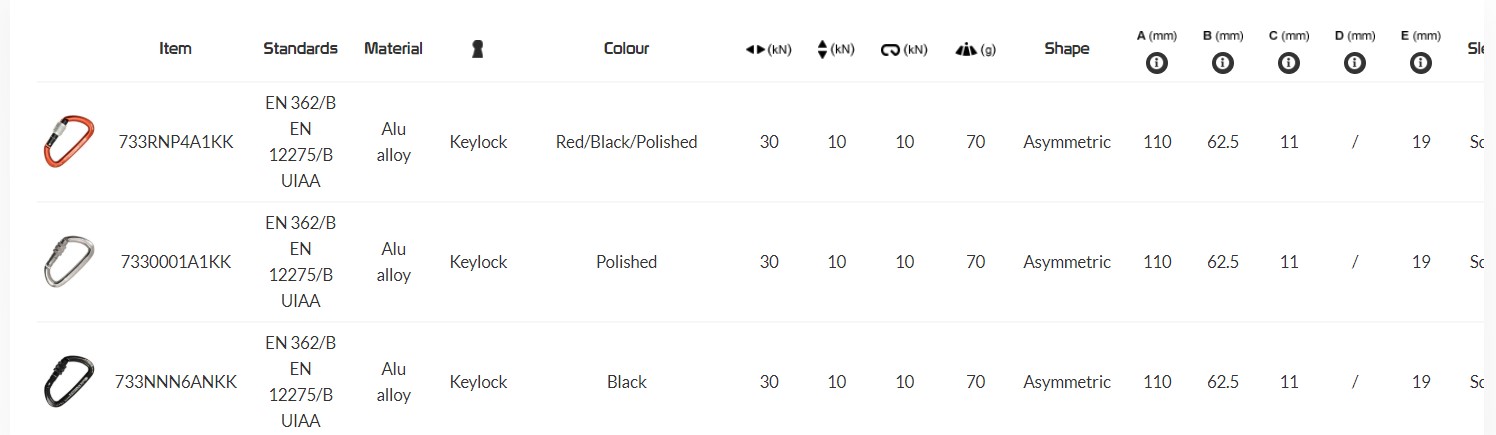Click the weight icon in the header
Screen dimensions: 1496x435
966,49
